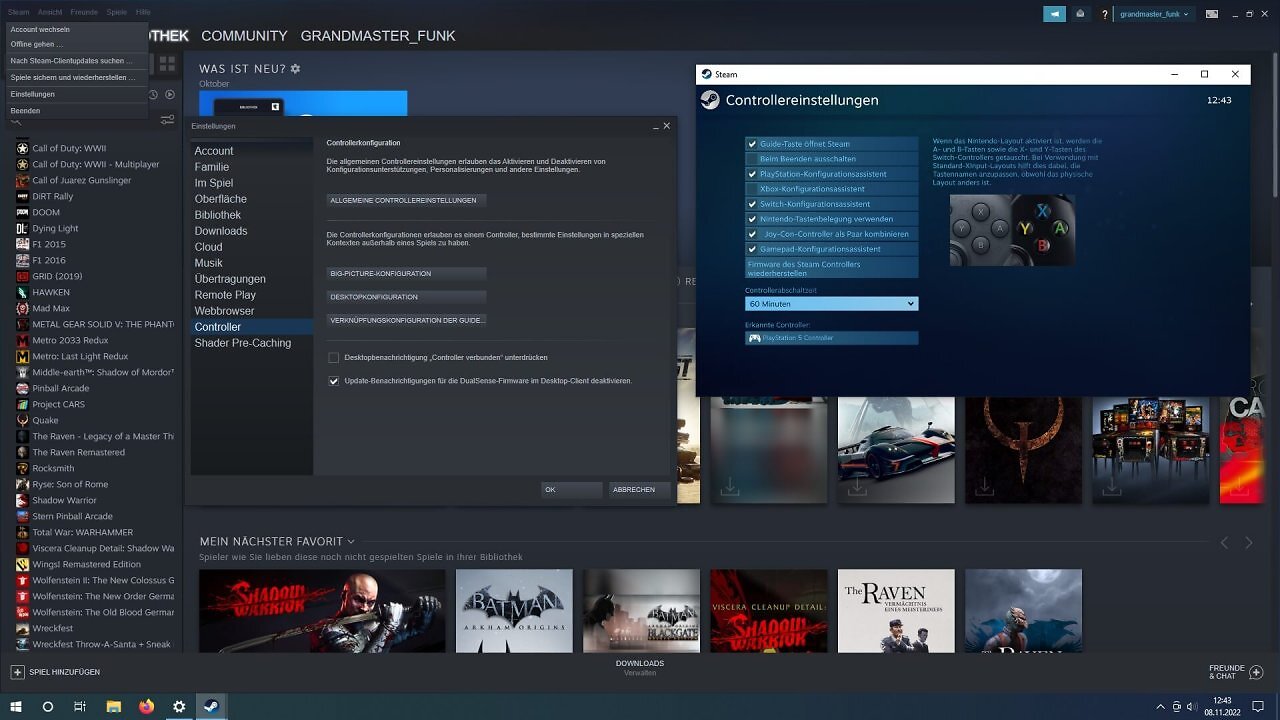Click Abbrechen in settings dialog
Image resolution: width=1280 pixels, height=720 pixels.
tap(639, 489)
